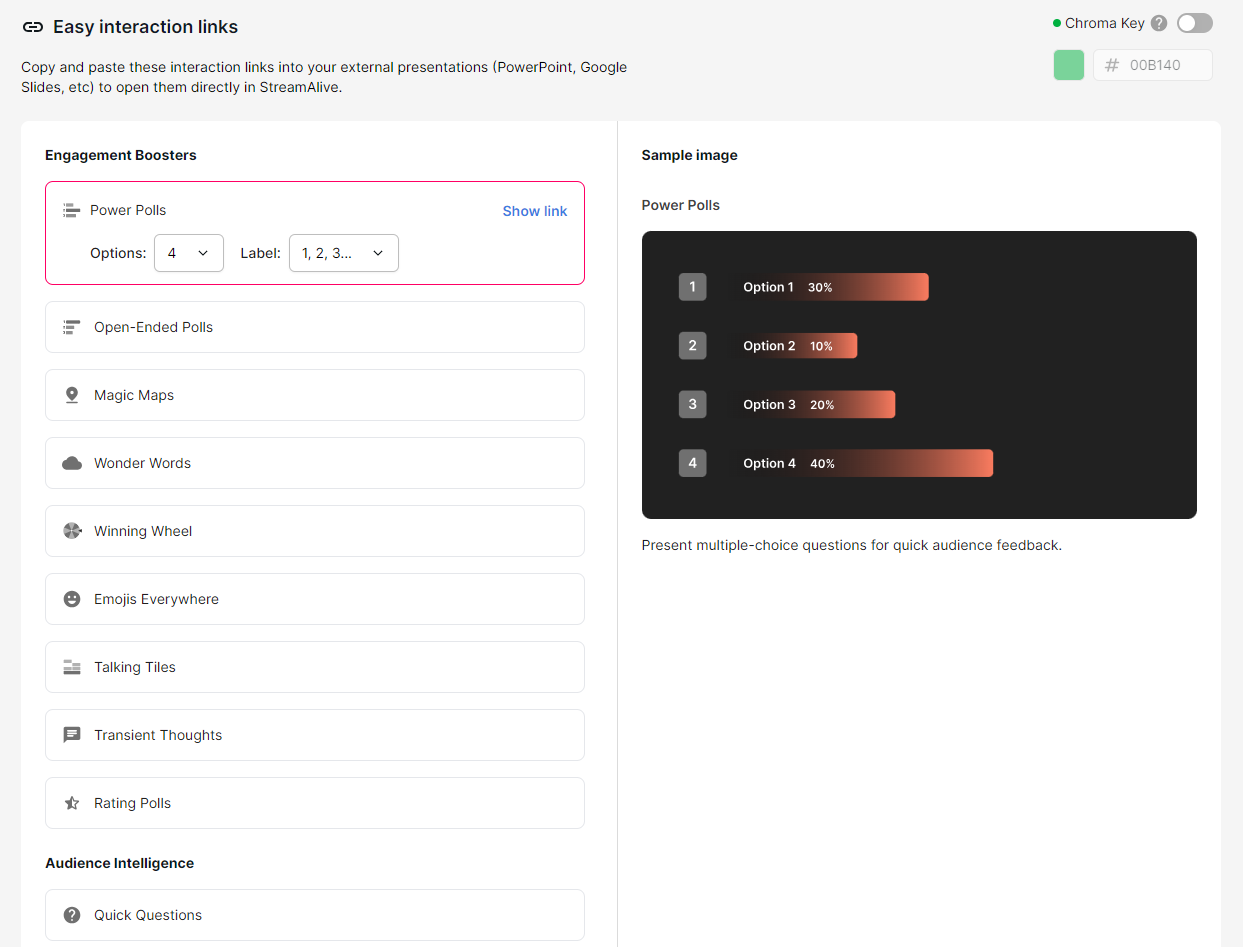
Task: Select the Open-Ended Polls card
Action: 315,327
